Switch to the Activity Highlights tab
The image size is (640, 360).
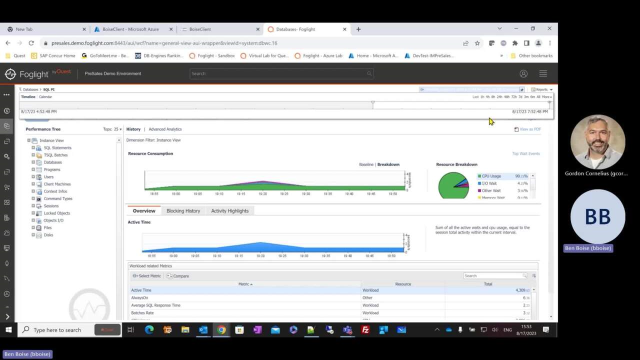click(230, 211)
